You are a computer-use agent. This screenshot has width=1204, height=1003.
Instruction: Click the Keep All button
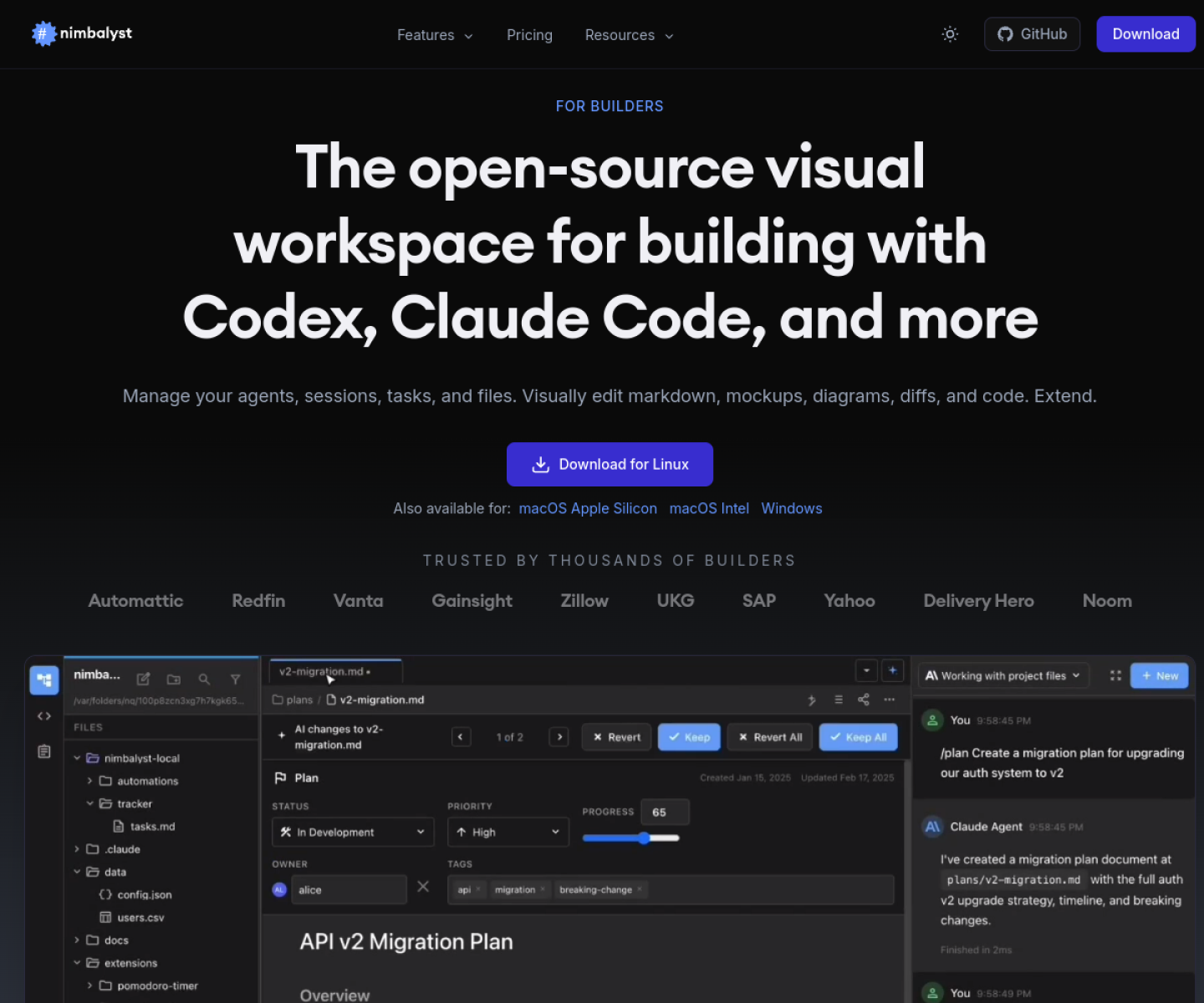859,737
